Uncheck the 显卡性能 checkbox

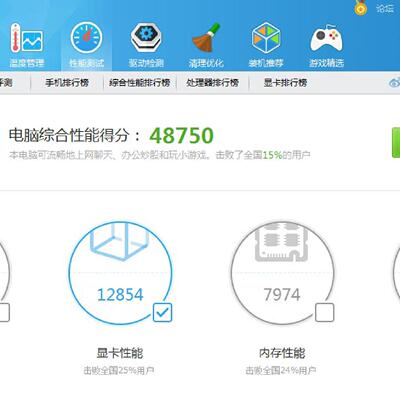click(163, 312)
